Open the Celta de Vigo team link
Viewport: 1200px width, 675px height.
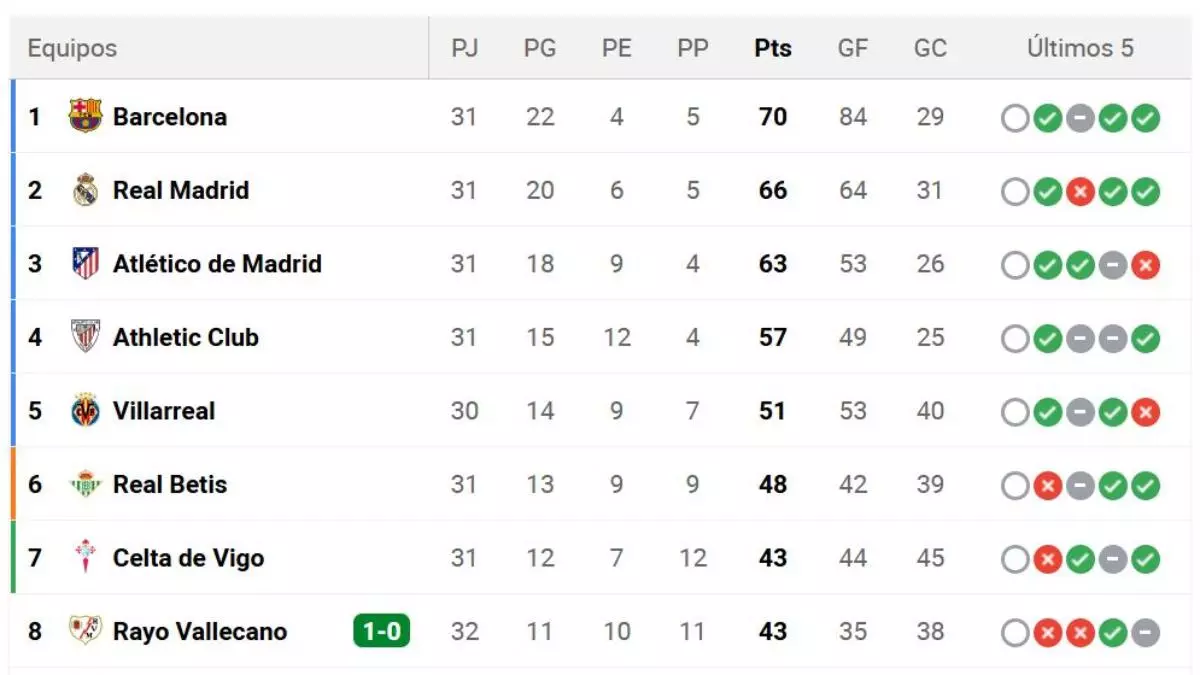tap(190, 559)
